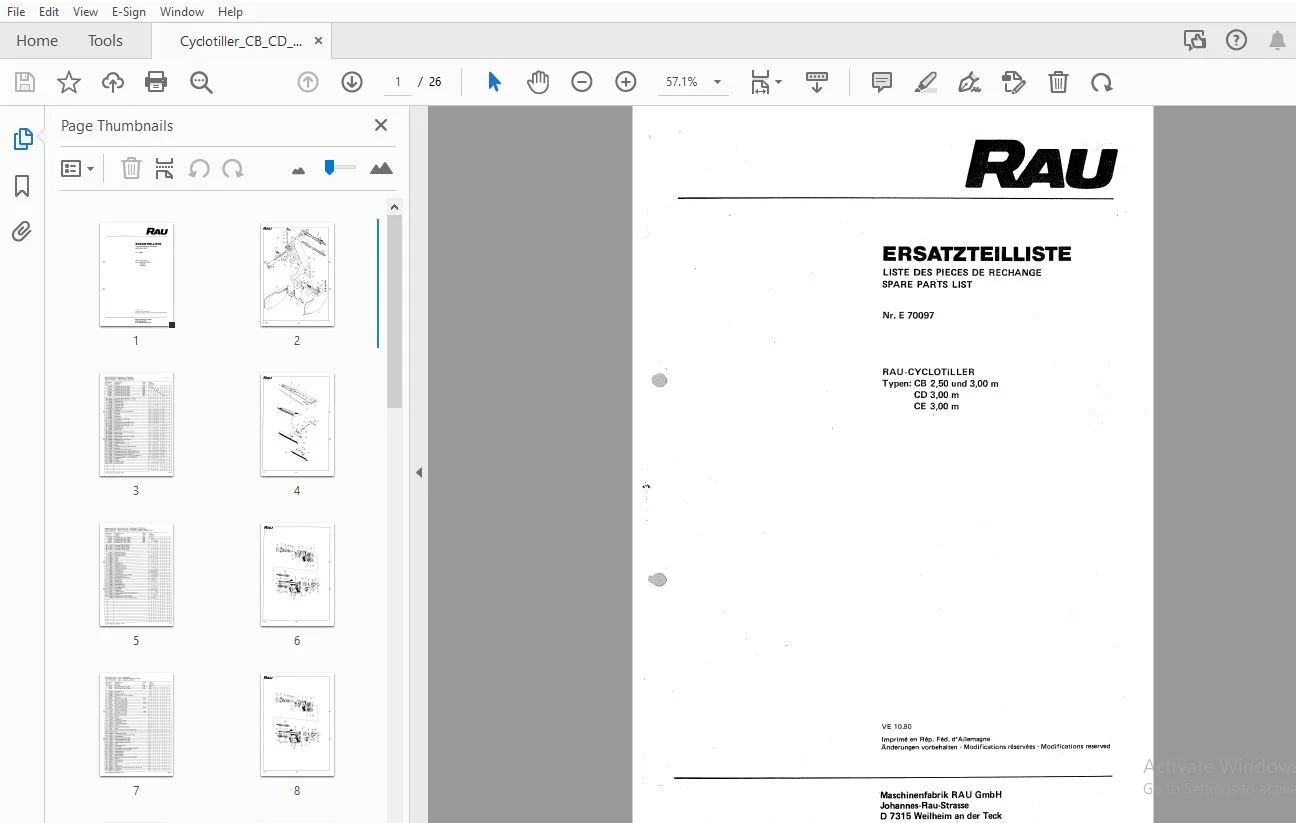The width and height of the screenshot is (1296, 823).
Task: Delete selected thumbnails with the panel trash icon
Action: coord(131,168)
